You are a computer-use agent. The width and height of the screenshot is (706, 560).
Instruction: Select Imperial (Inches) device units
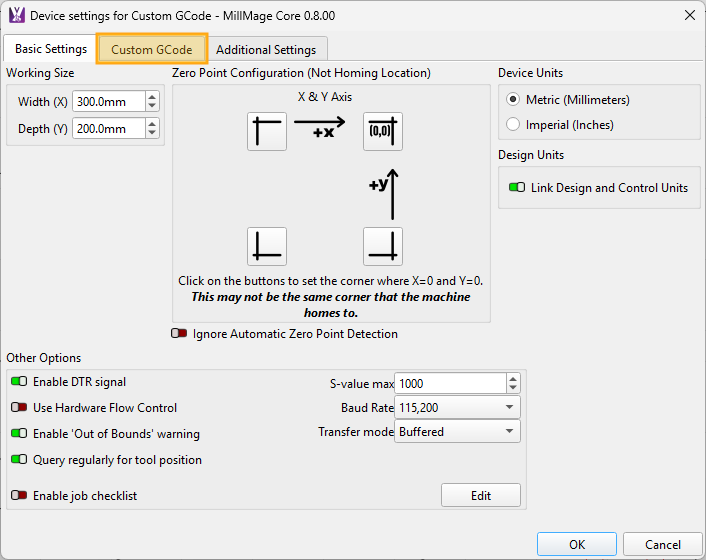coord(514,125)
